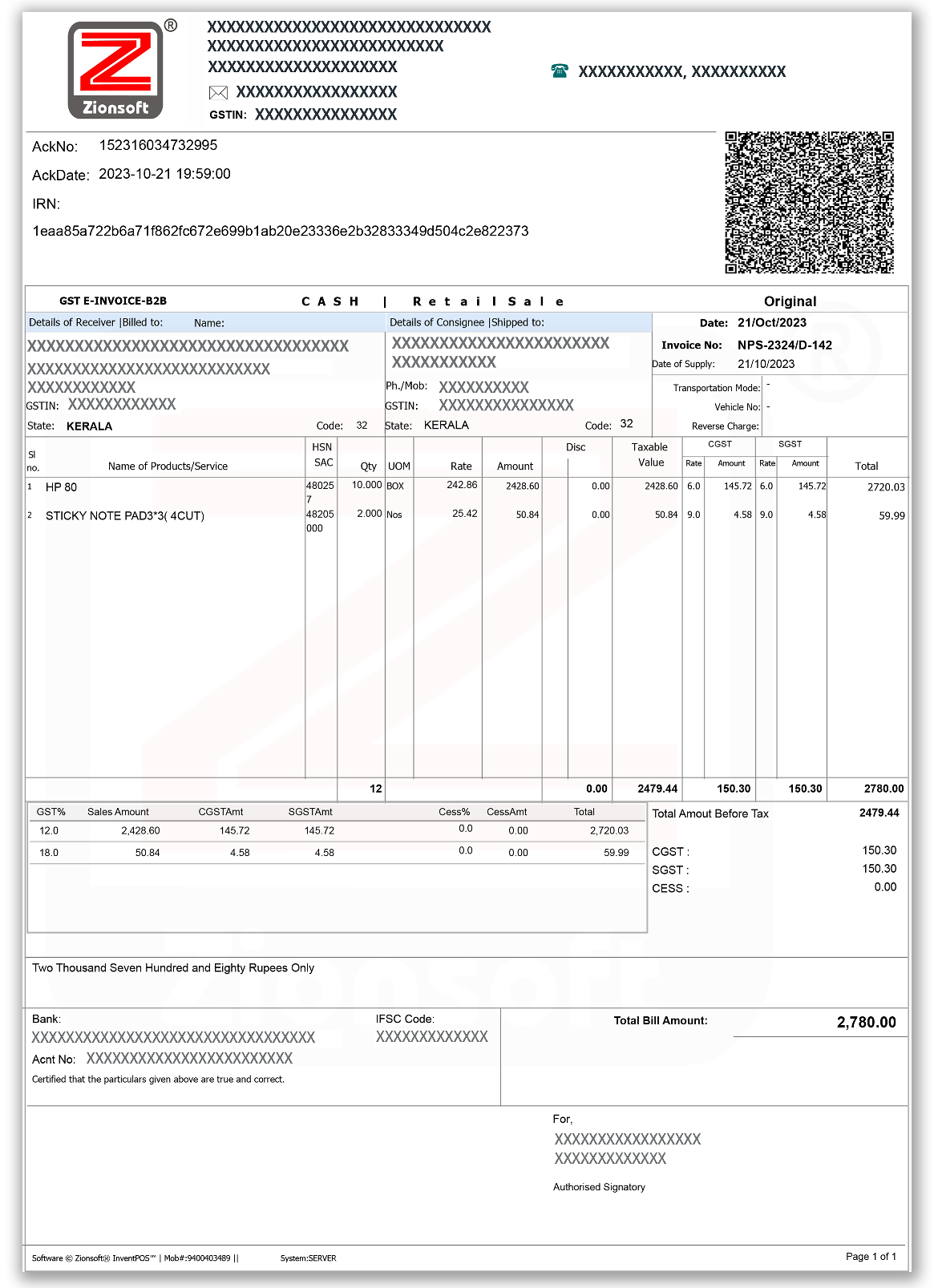
Task: Click the "Total Amout Before Tax" label
Action: point(710,814)
